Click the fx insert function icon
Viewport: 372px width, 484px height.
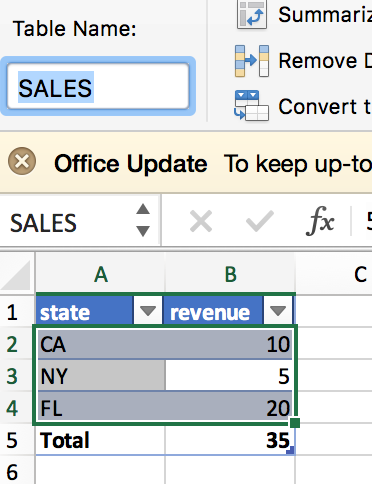point(320,221)
